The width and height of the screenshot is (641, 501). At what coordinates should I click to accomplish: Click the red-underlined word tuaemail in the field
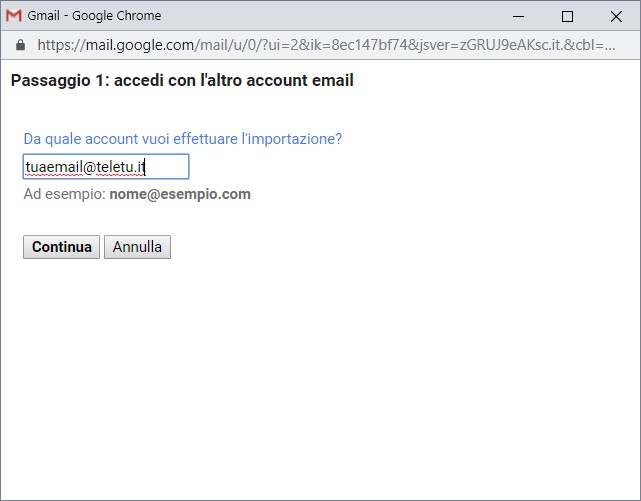pyautogui.click(x=54, y=167)
